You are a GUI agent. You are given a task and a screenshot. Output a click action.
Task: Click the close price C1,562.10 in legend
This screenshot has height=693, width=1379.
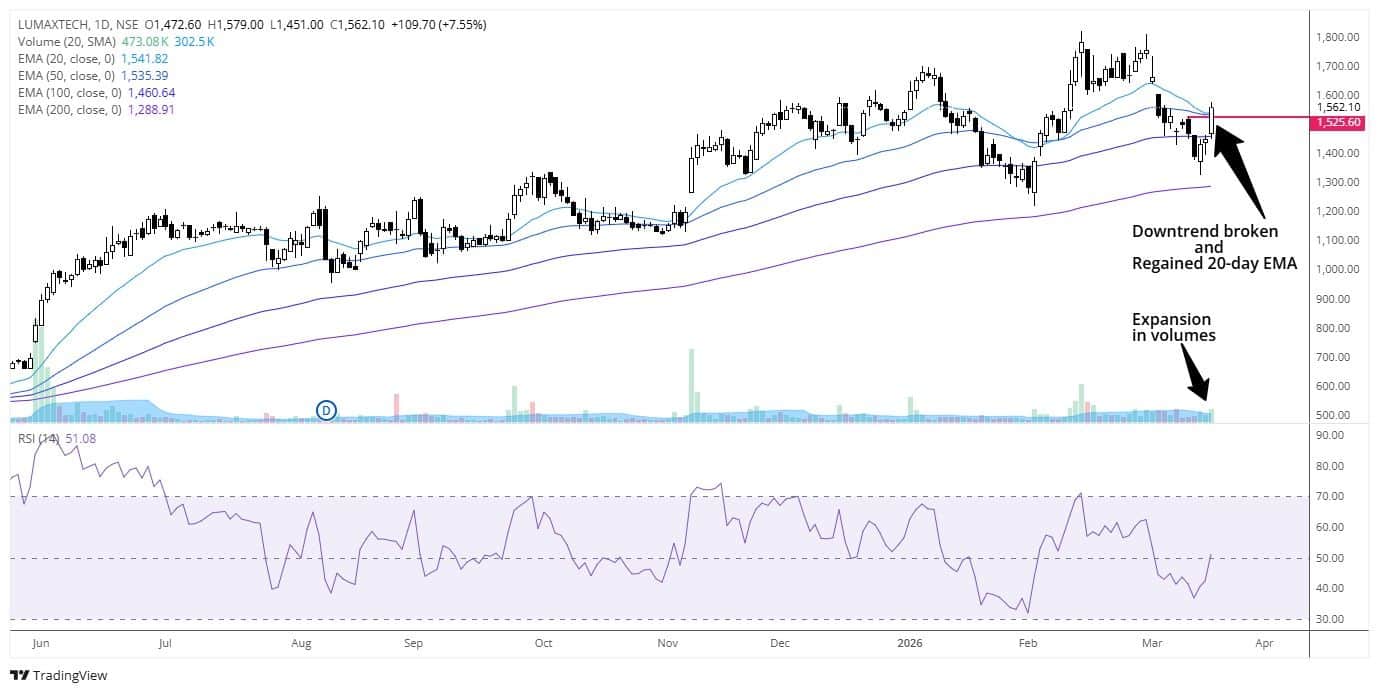(358, 23)
